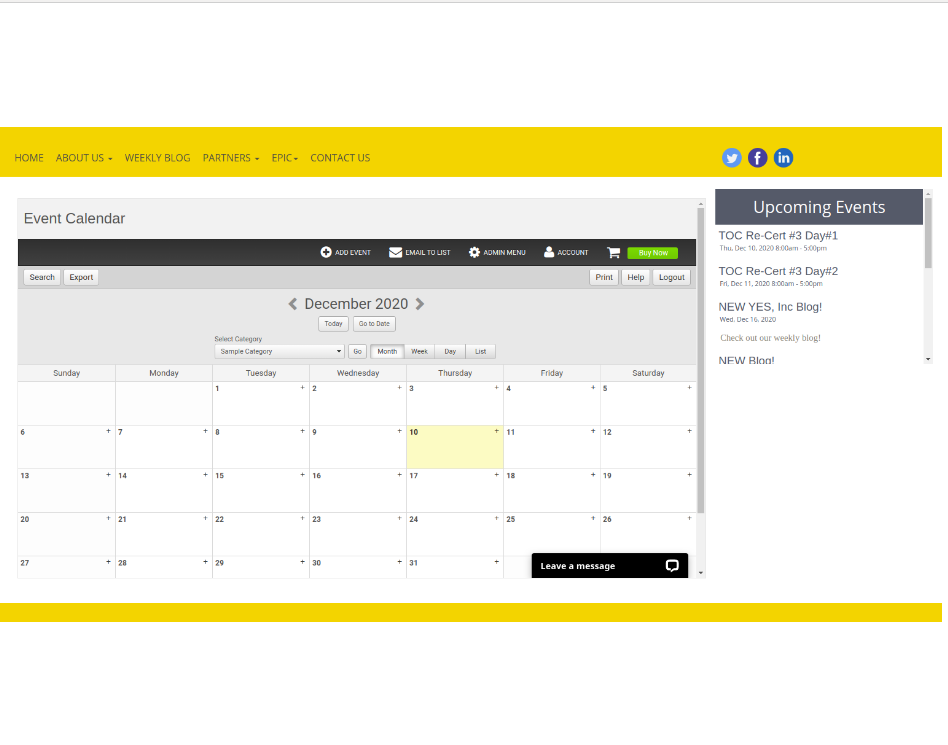Image resolution: width=948 pixels, height=745 pixels.
Task: Open TOC Re-Cert #3 Day#1 event
Action: [x=778, y=236]
